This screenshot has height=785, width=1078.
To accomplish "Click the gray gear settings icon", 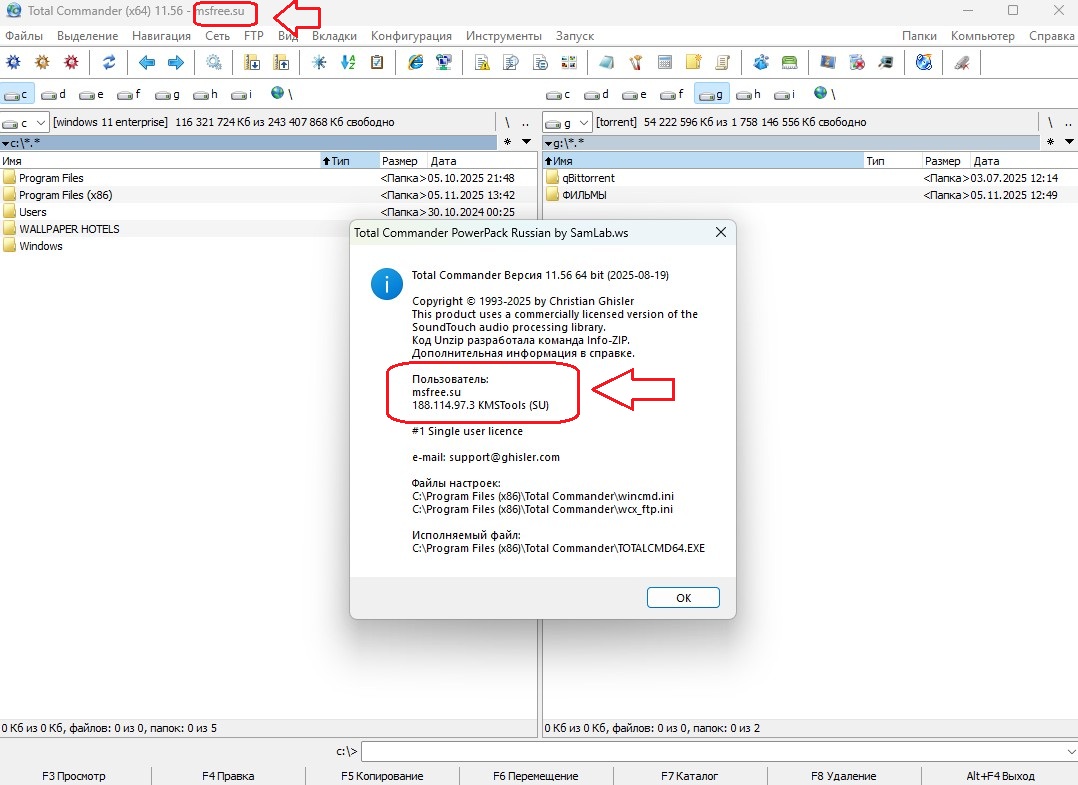I will [x=214, y=62].
